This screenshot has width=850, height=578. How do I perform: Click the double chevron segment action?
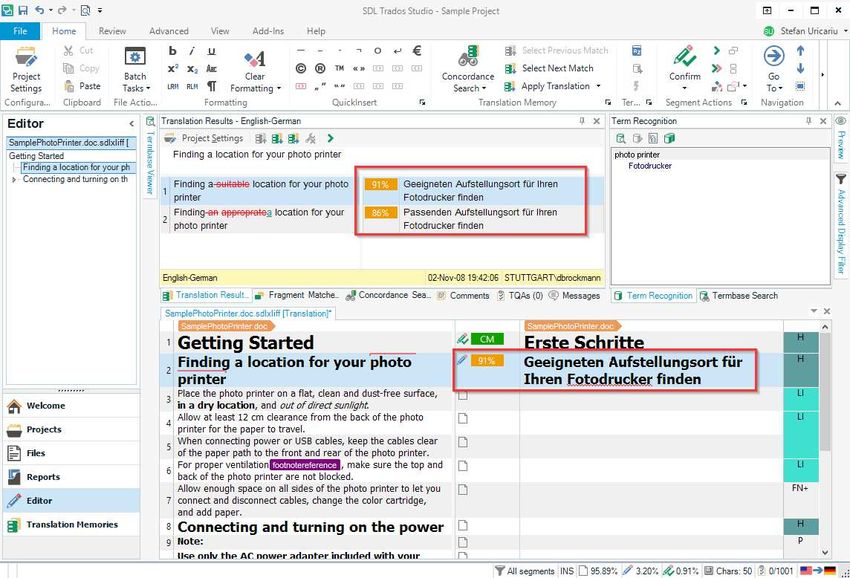pyautogui.click(x=717, y=68)
